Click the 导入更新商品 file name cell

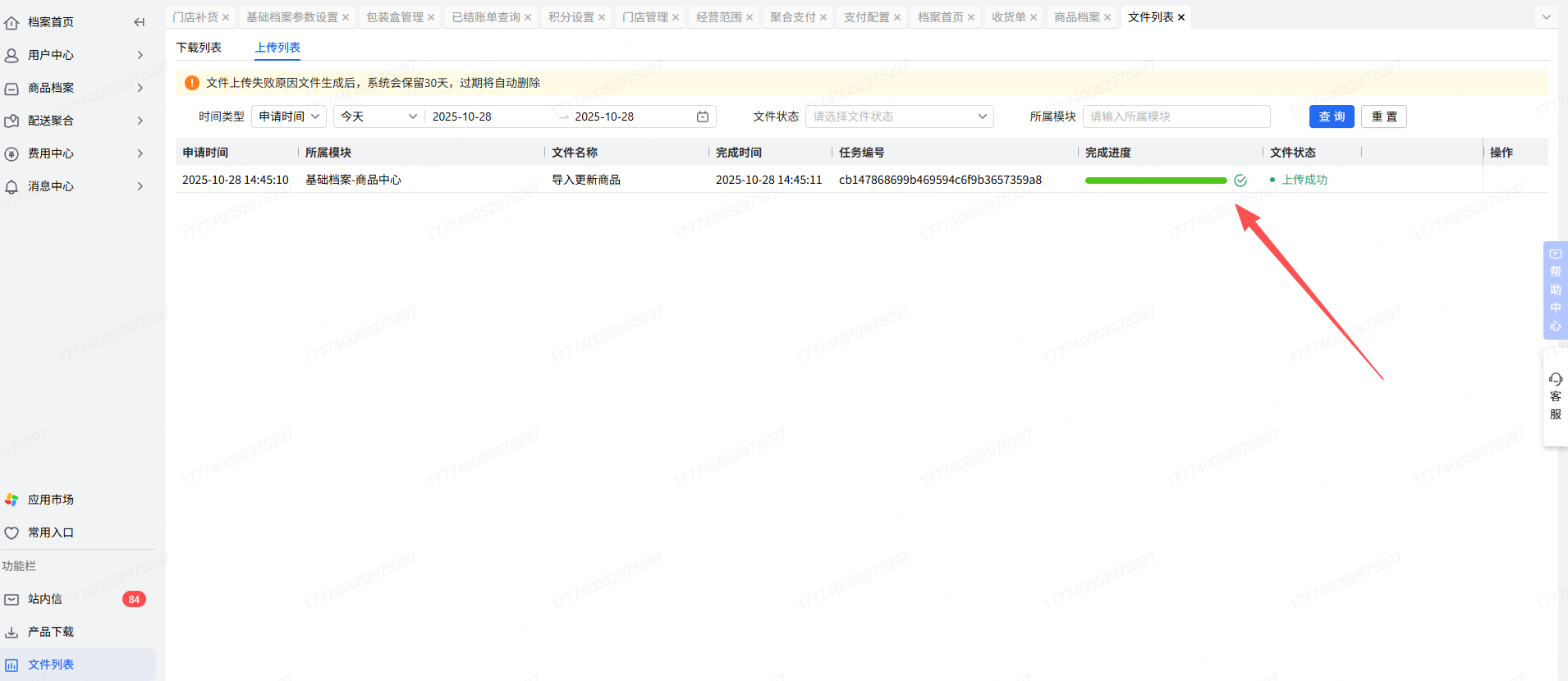(586, 180)
